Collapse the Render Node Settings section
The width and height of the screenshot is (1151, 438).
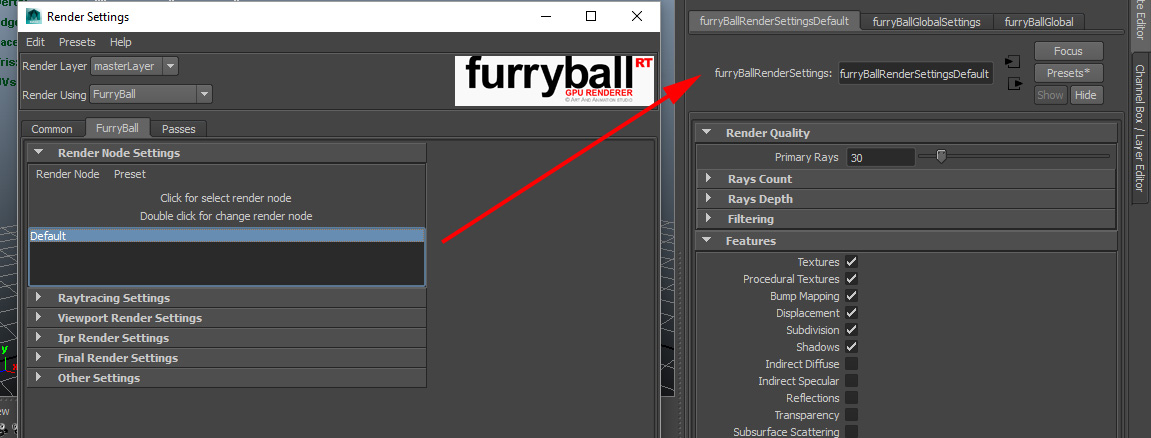pyautogui.click(x=228, y=153)
